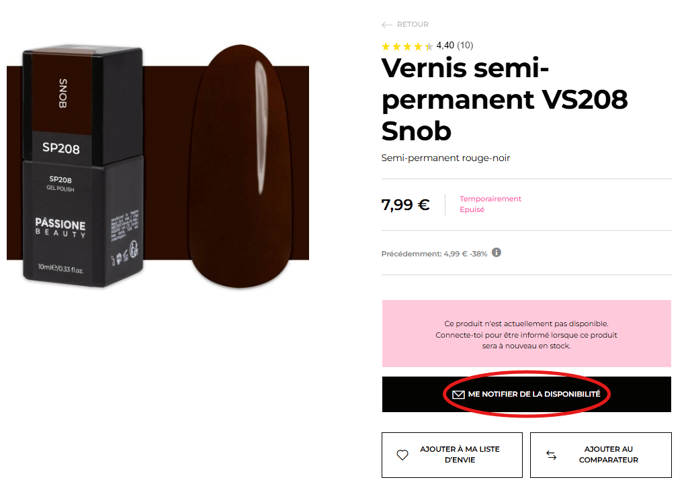Screen dimensions: 688x490
Task: Click AJOUTER À MA LISTE D'ENVIE button
Action: point(452,455)
